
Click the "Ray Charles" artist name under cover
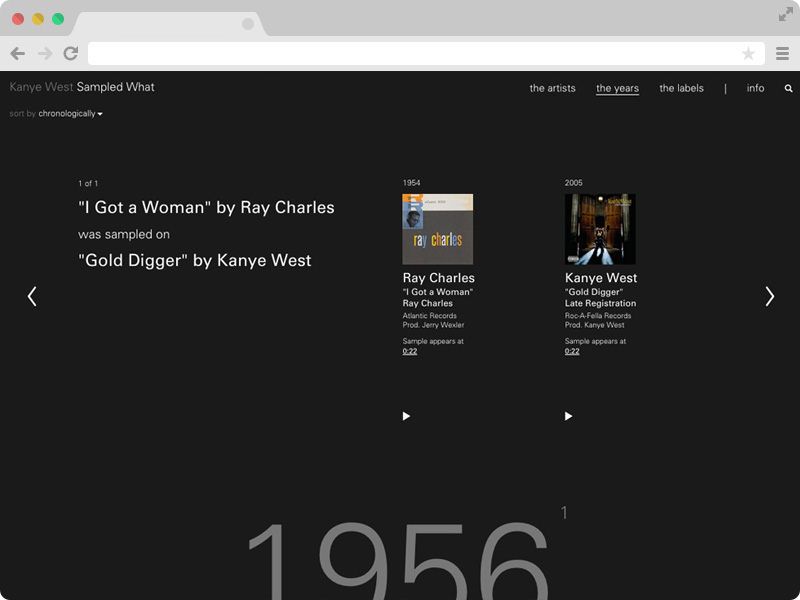point(439,278)
